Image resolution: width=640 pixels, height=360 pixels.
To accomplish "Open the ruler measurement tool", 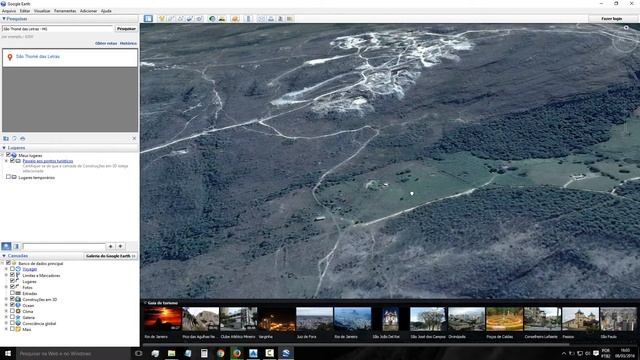I will 248,19.
